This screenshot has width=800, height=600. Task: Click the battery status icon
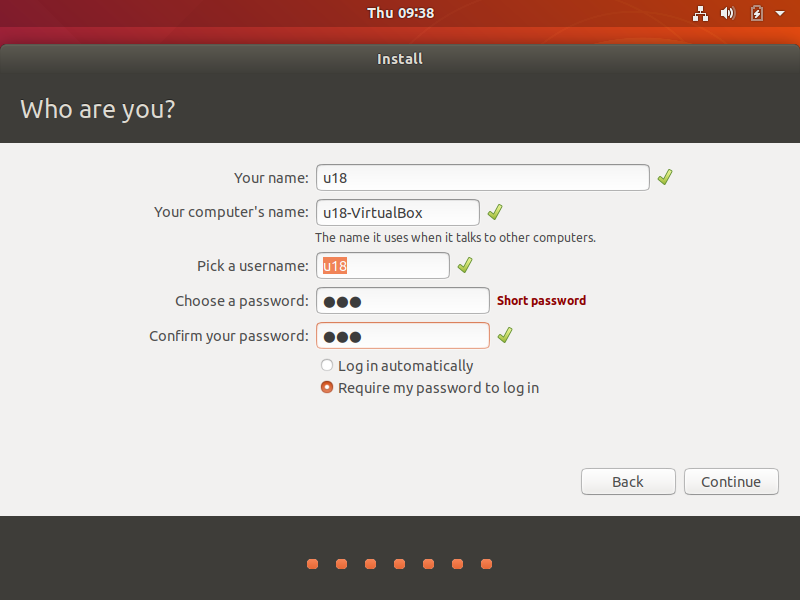point(757,13)
